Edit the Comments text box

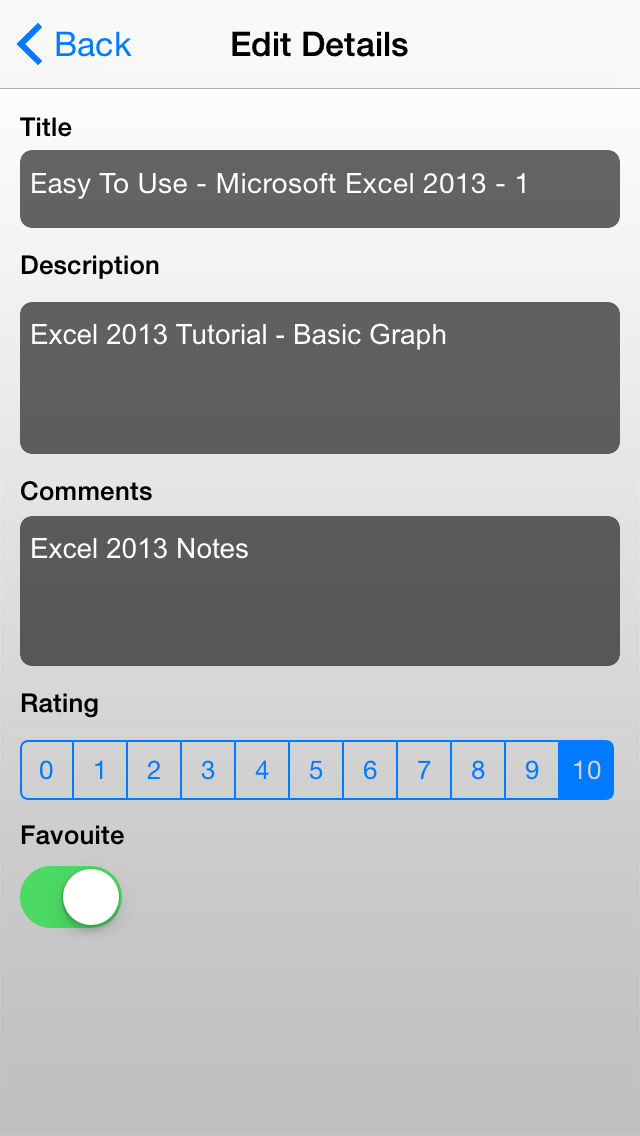320,591
